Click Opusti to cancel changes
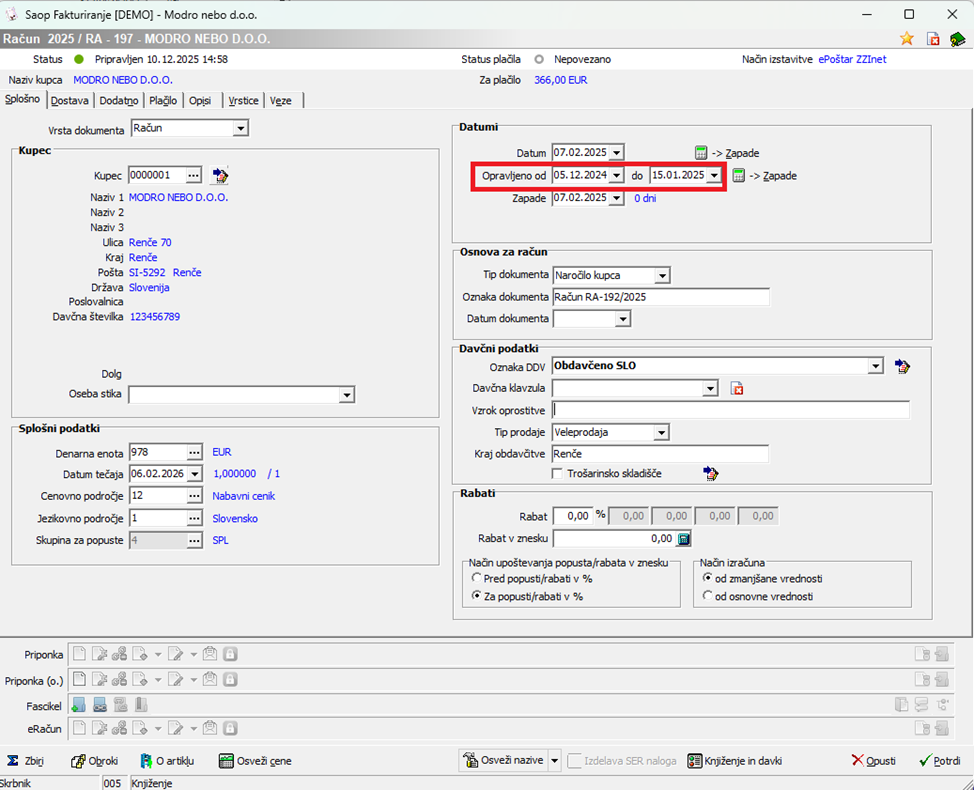Screen dimensions: 974x790 (873, 761)
